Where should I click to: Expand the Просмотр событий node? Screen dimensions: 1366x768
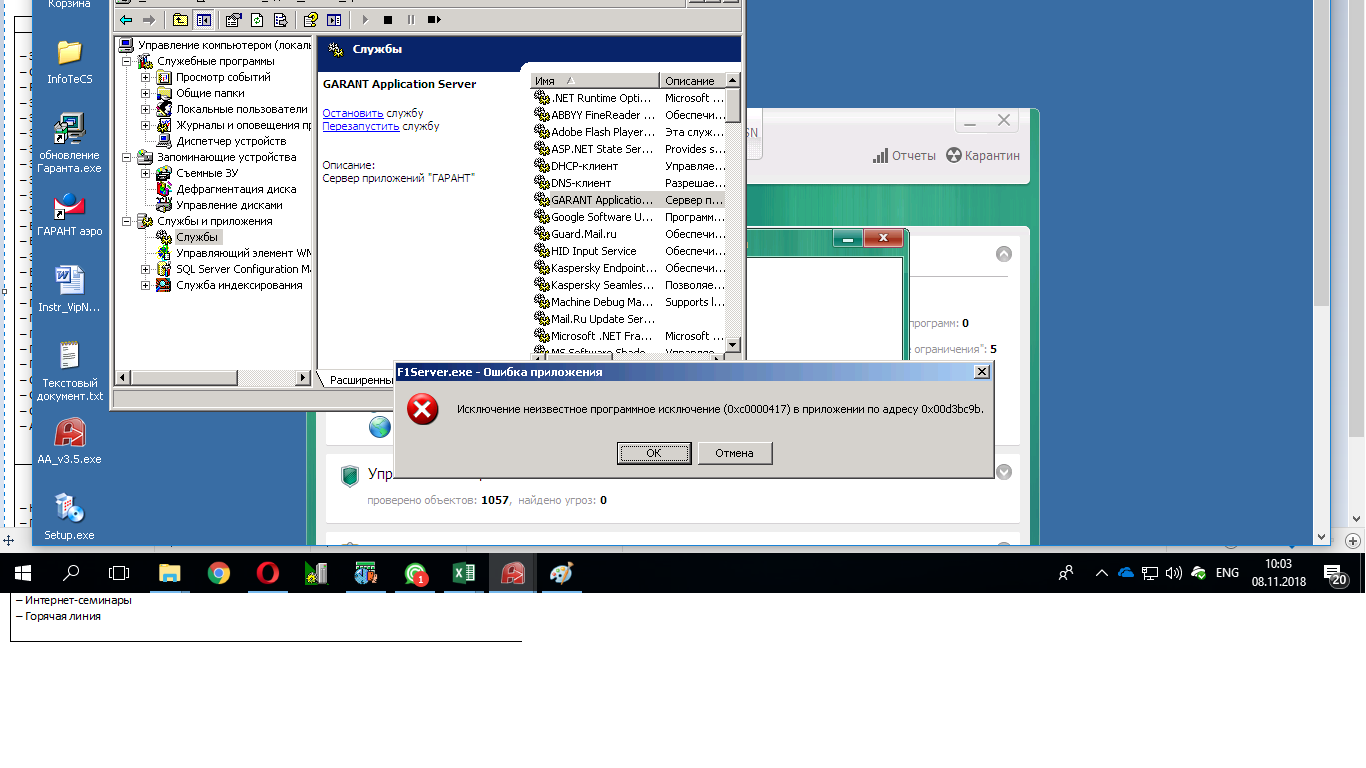pyautogui.click(x=146, y=77)
